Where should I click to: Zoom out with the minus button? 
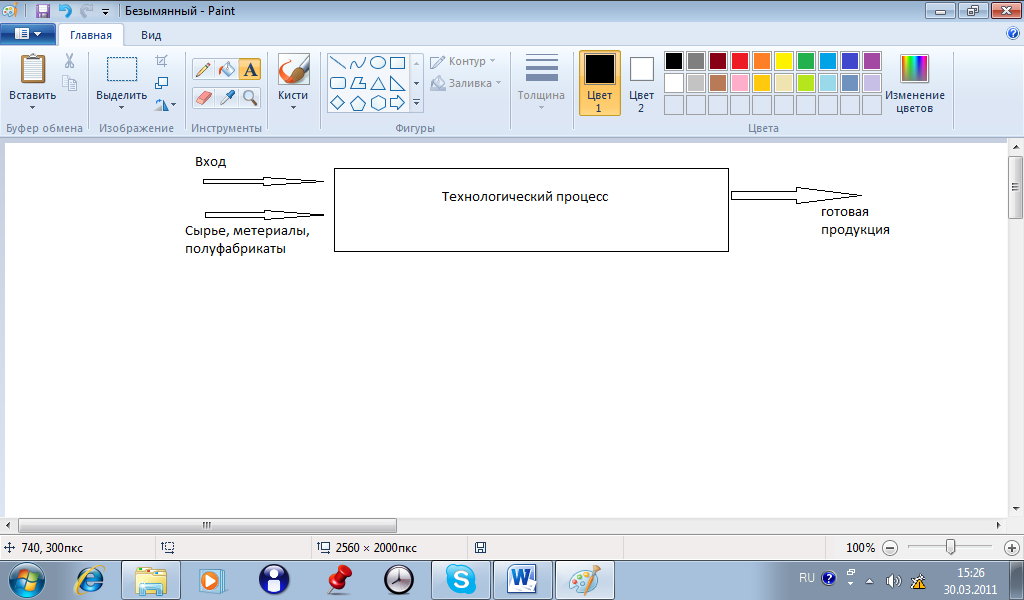coord(890,548)
